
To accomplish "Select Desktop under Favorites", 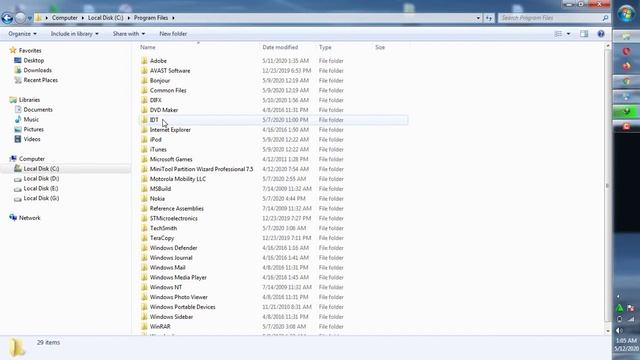I will click(x=33, y=60).
